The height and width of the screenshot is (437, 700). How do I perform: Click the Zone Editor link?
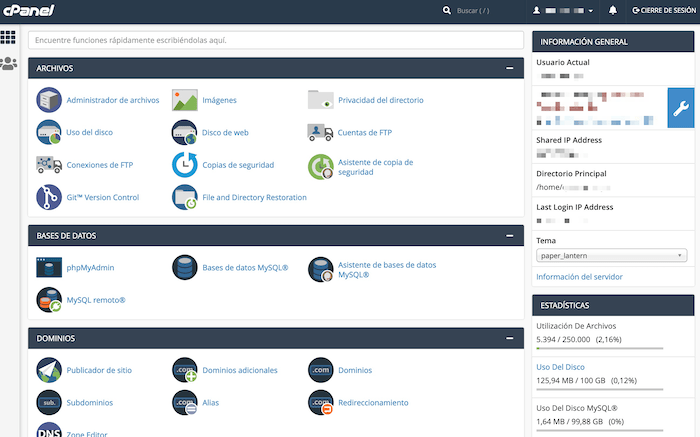[87, 434]
